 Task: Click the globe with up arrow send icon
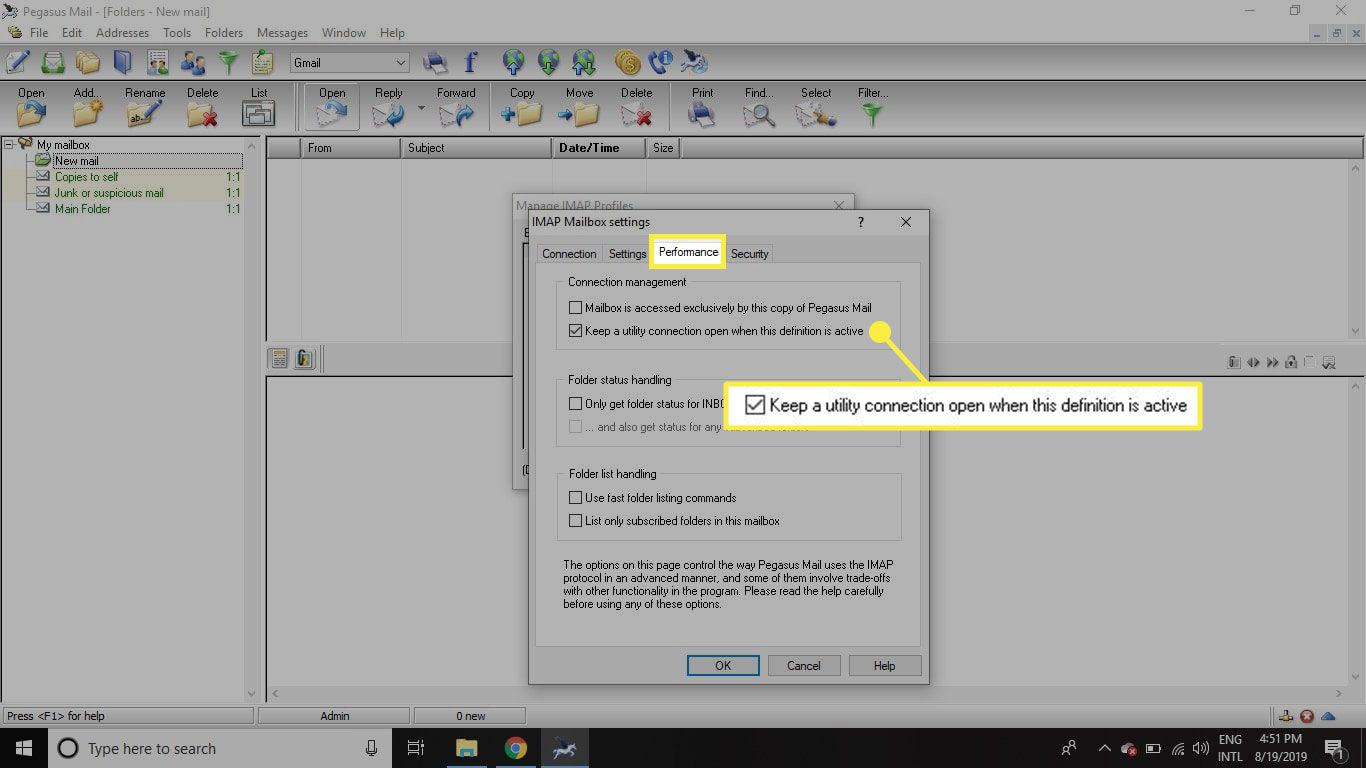coord(513,63)
